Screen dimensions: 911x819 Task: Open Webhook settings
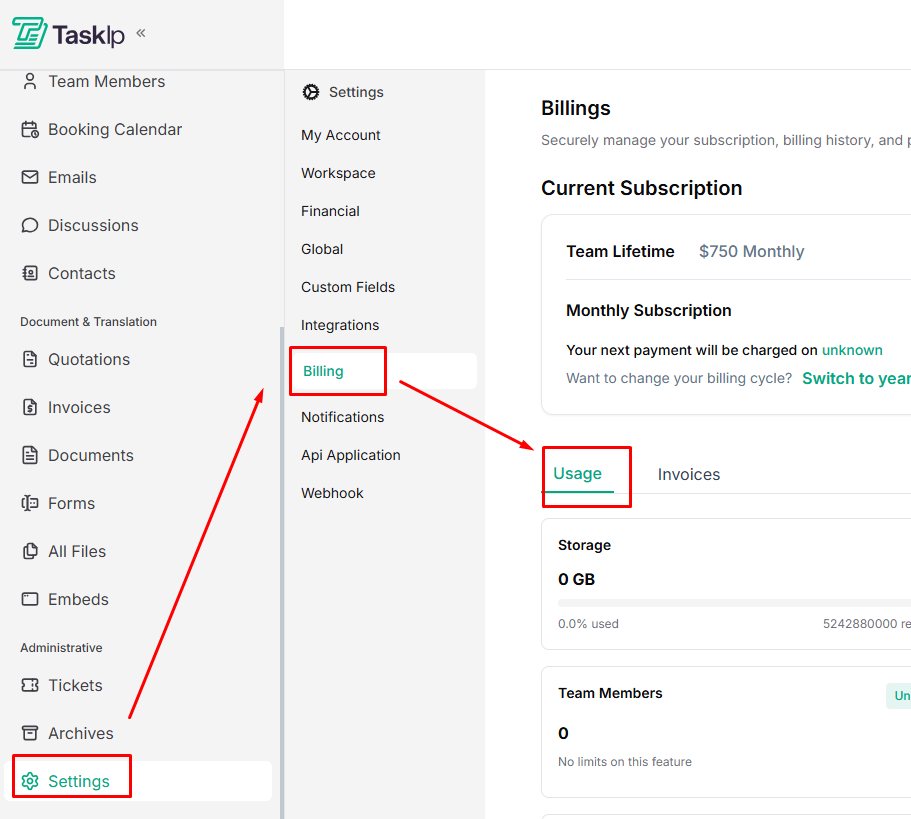coord(332,493)
